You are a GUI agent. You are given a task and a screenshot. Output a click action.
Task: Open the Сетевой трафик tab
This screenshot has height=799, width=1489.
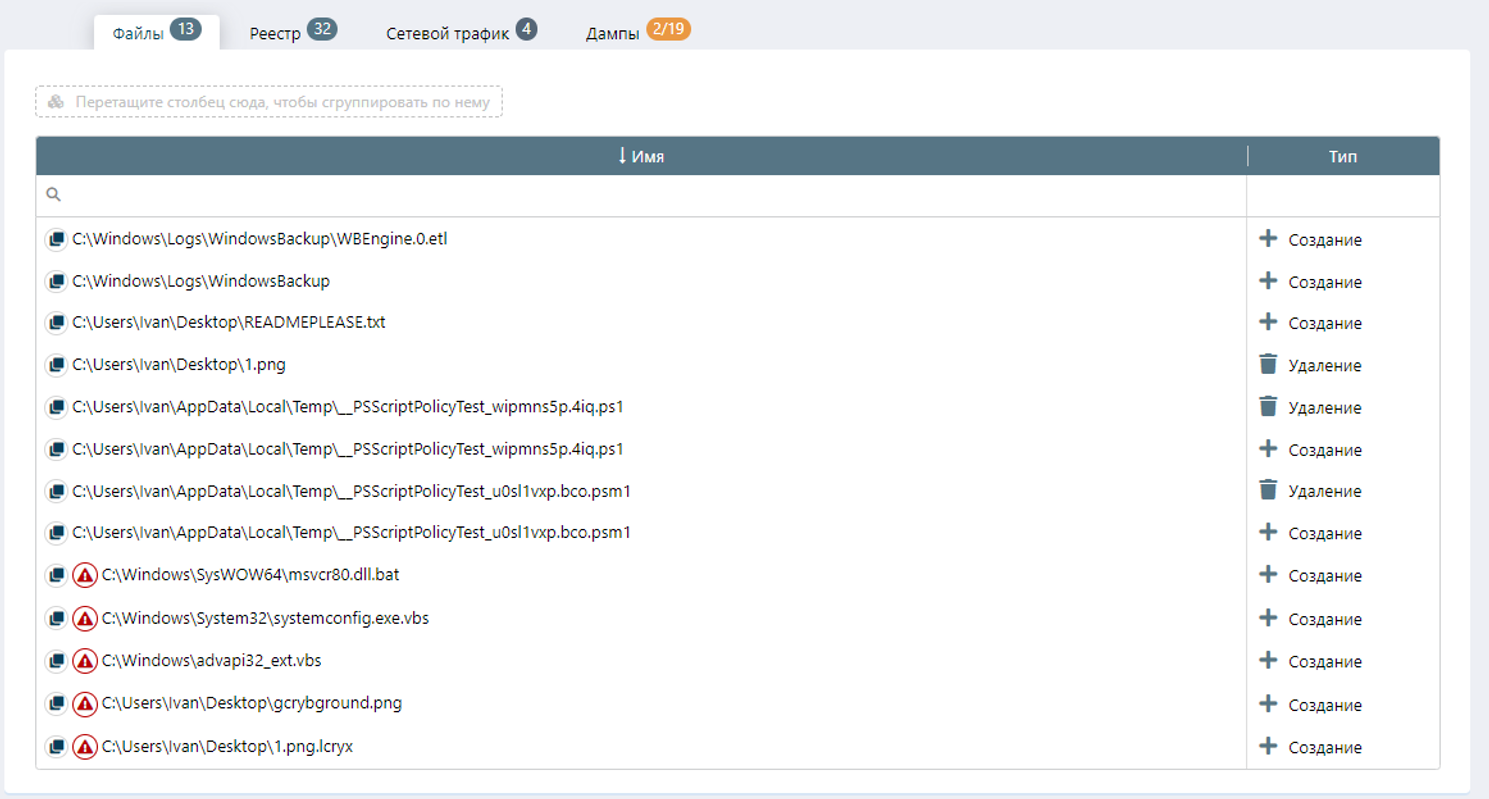[461, 32]
